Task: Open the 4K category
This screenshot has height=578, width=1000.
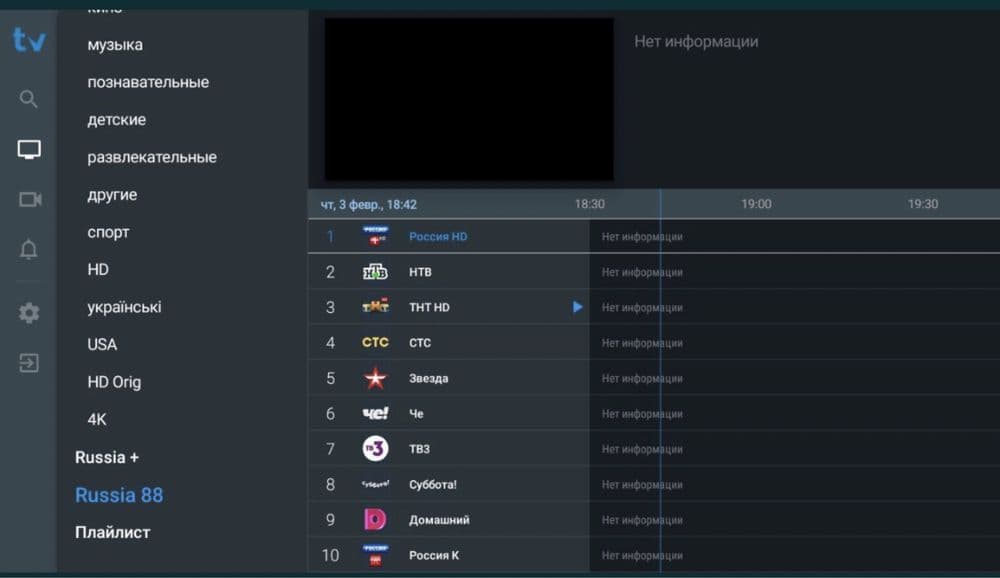Action: click(x=97, y=419)
